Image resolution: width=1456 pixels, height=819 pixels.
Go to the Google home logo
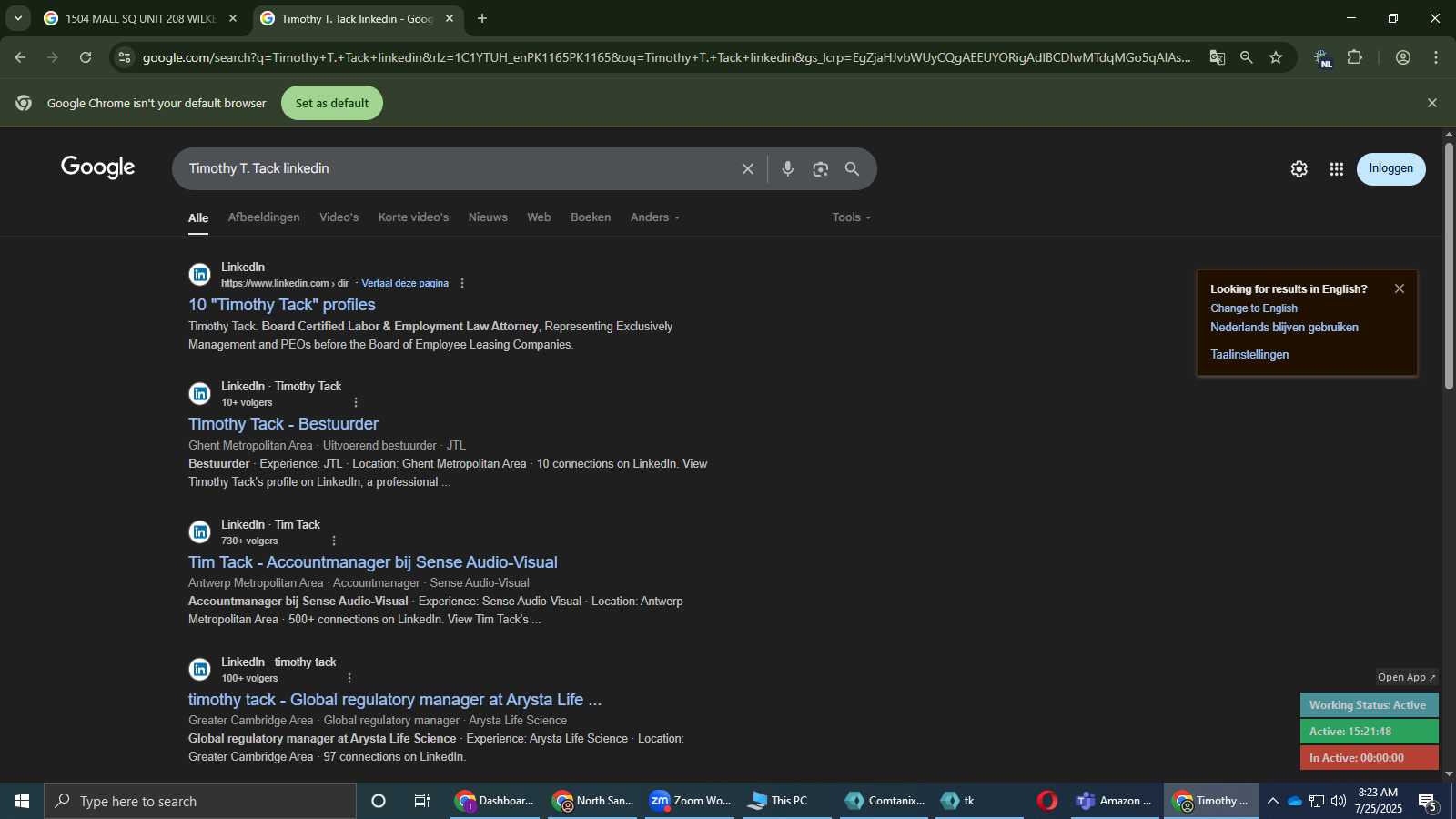coord(98,167)
